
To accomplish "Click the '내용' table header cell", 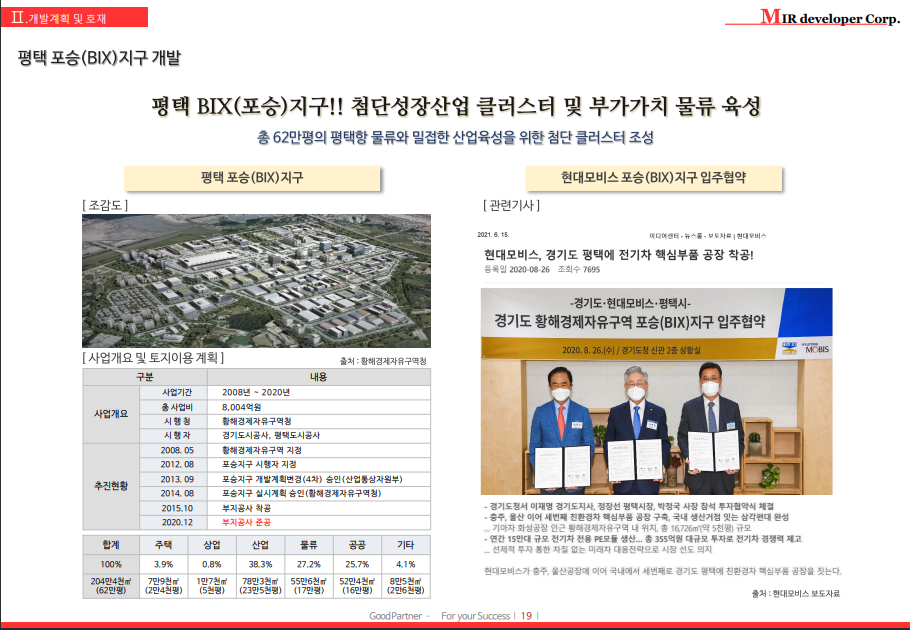I will pos(319,377).
